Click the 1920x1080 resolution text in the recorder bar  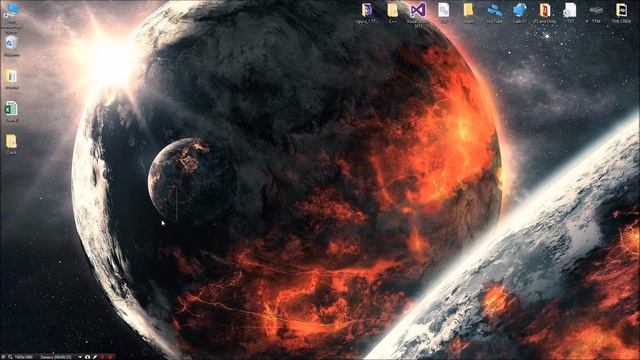[23, 357]
